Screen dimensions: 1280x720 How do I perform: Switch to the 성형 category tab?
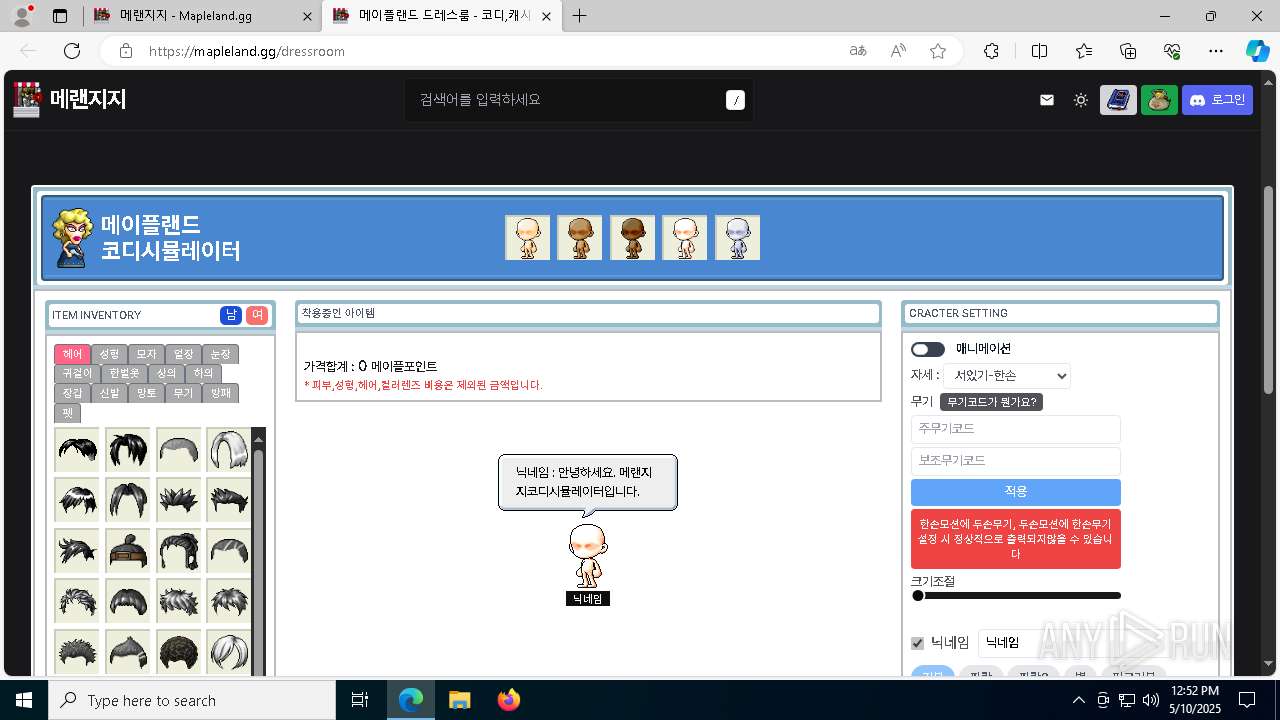[109, 354]
